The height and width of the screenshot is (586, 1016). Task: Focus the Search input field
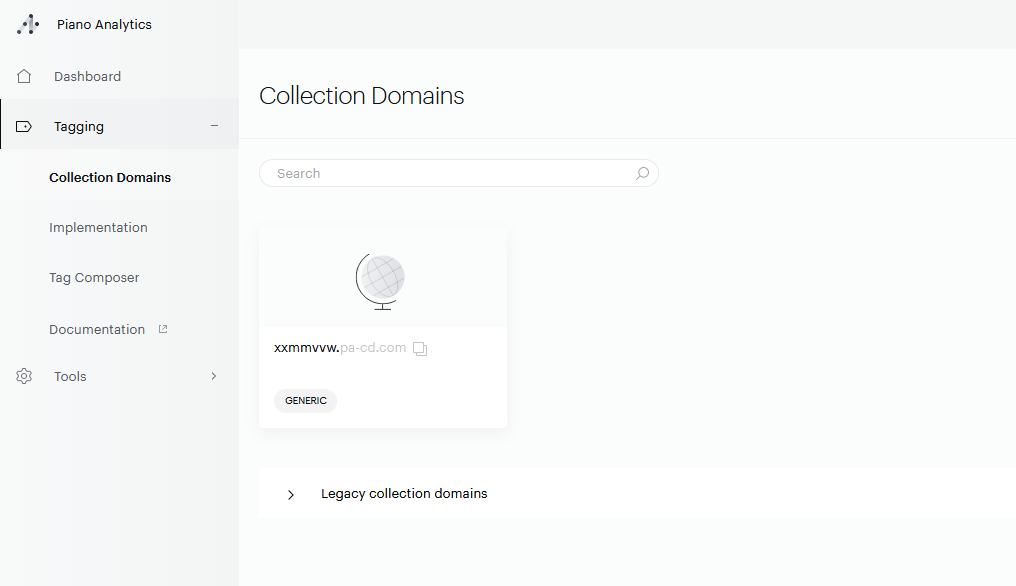450,173
